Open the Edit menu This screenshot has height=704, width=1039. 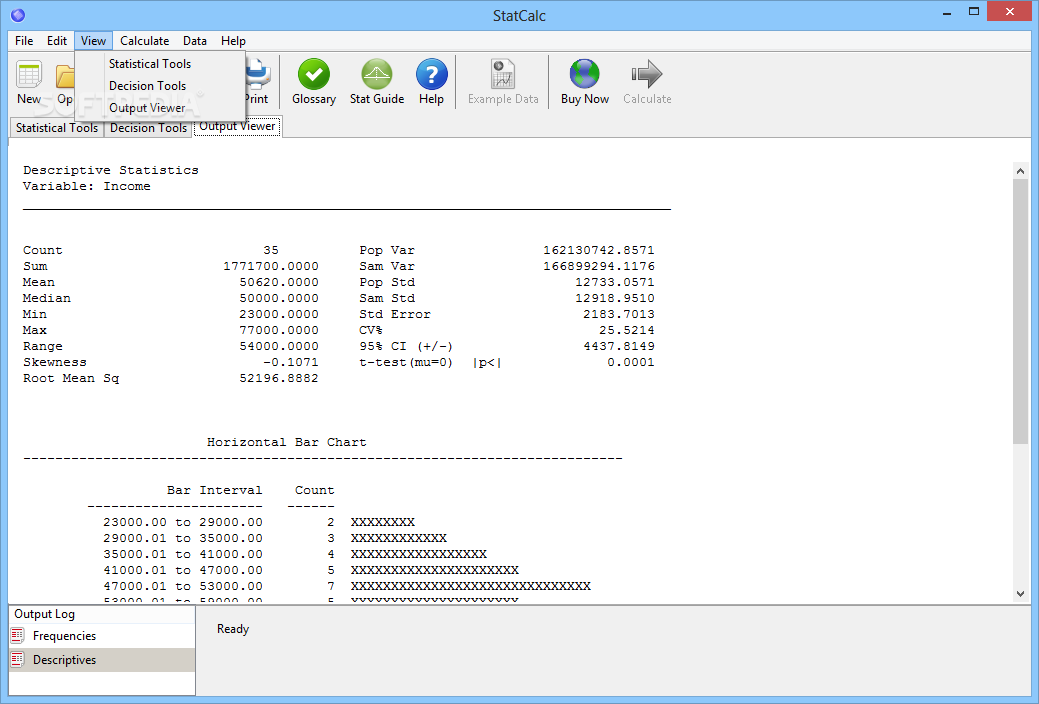56,40
